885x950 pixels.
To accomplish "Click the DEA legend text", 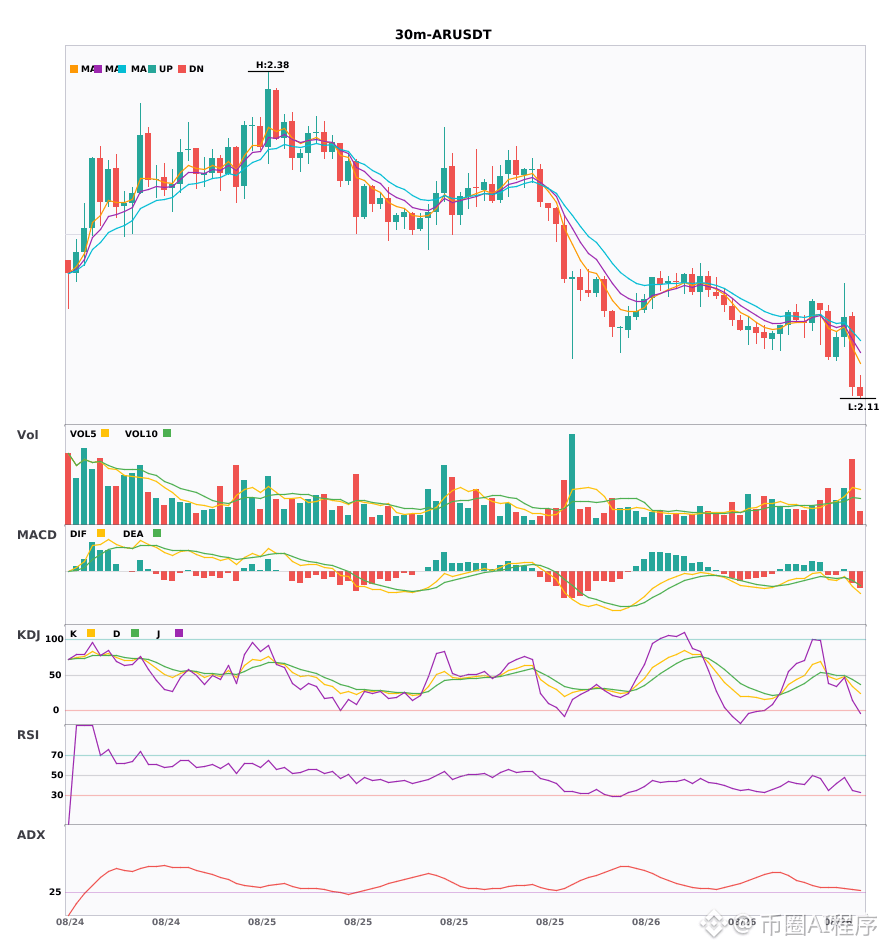I will [x=133, y=534].
